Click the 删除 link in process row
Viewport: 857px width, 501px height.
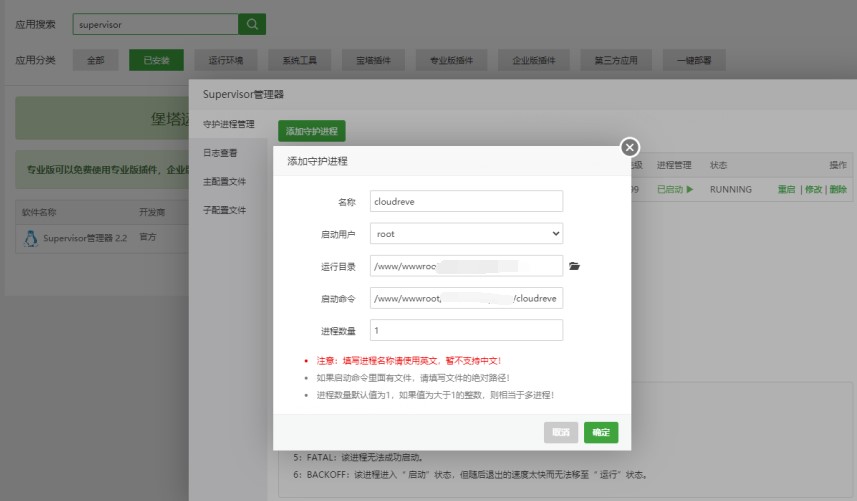tap(838, 189)
